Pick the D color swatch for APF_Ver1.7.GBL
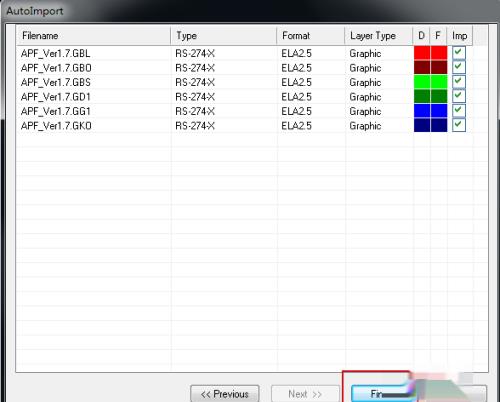This screenshot has height=402, width=500. click(422, 53)
